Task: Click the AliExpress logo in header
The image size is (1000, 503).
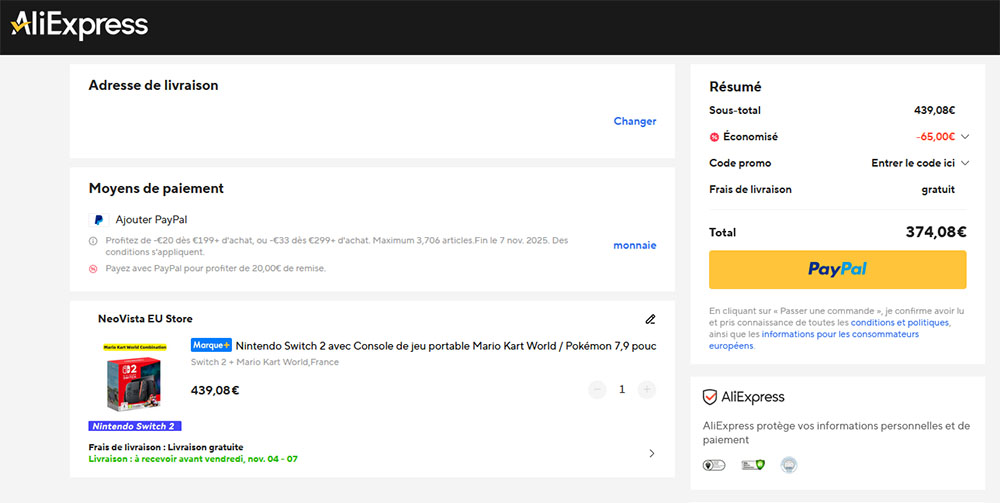Action: (79, 26)
